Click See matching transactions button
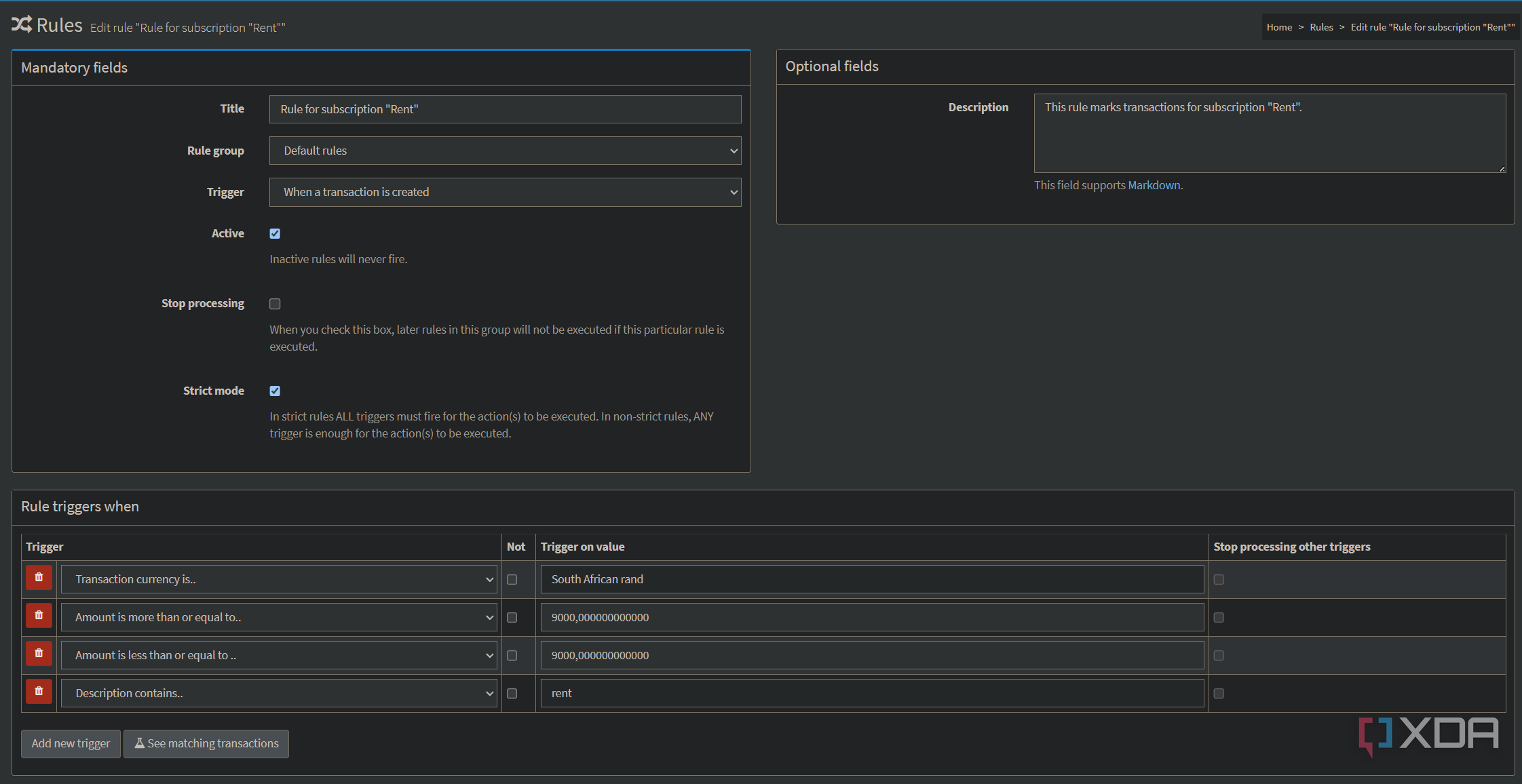The image size is (1522, 784). [x=206, y=743]
